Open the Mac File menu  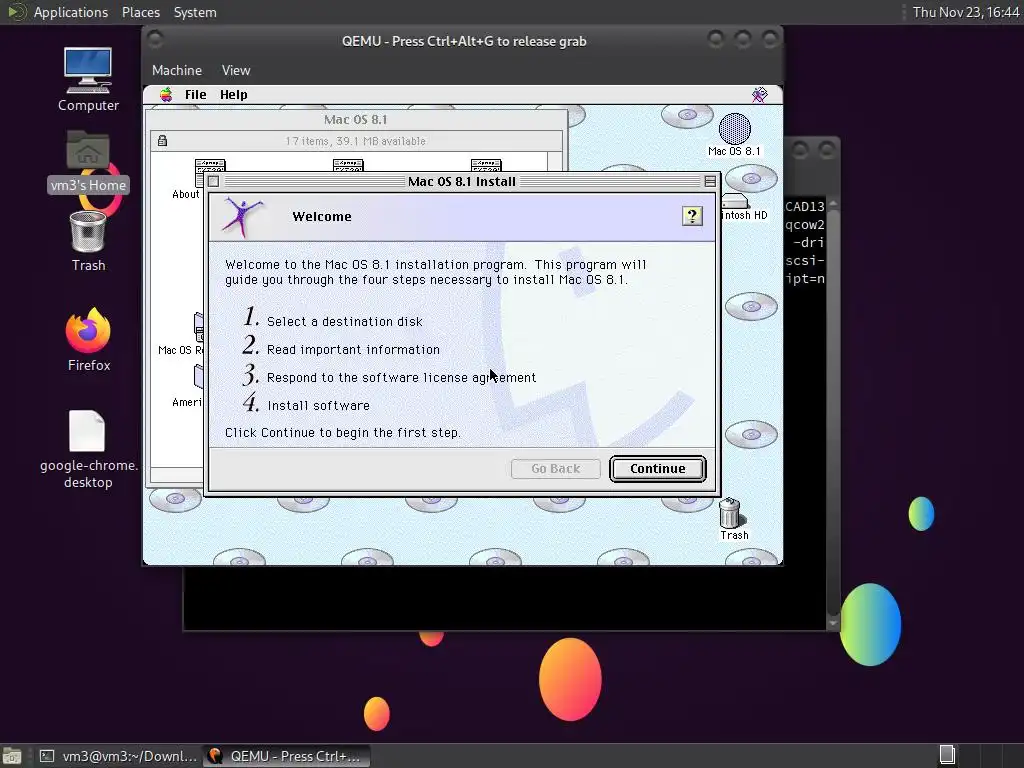point(195,95)
